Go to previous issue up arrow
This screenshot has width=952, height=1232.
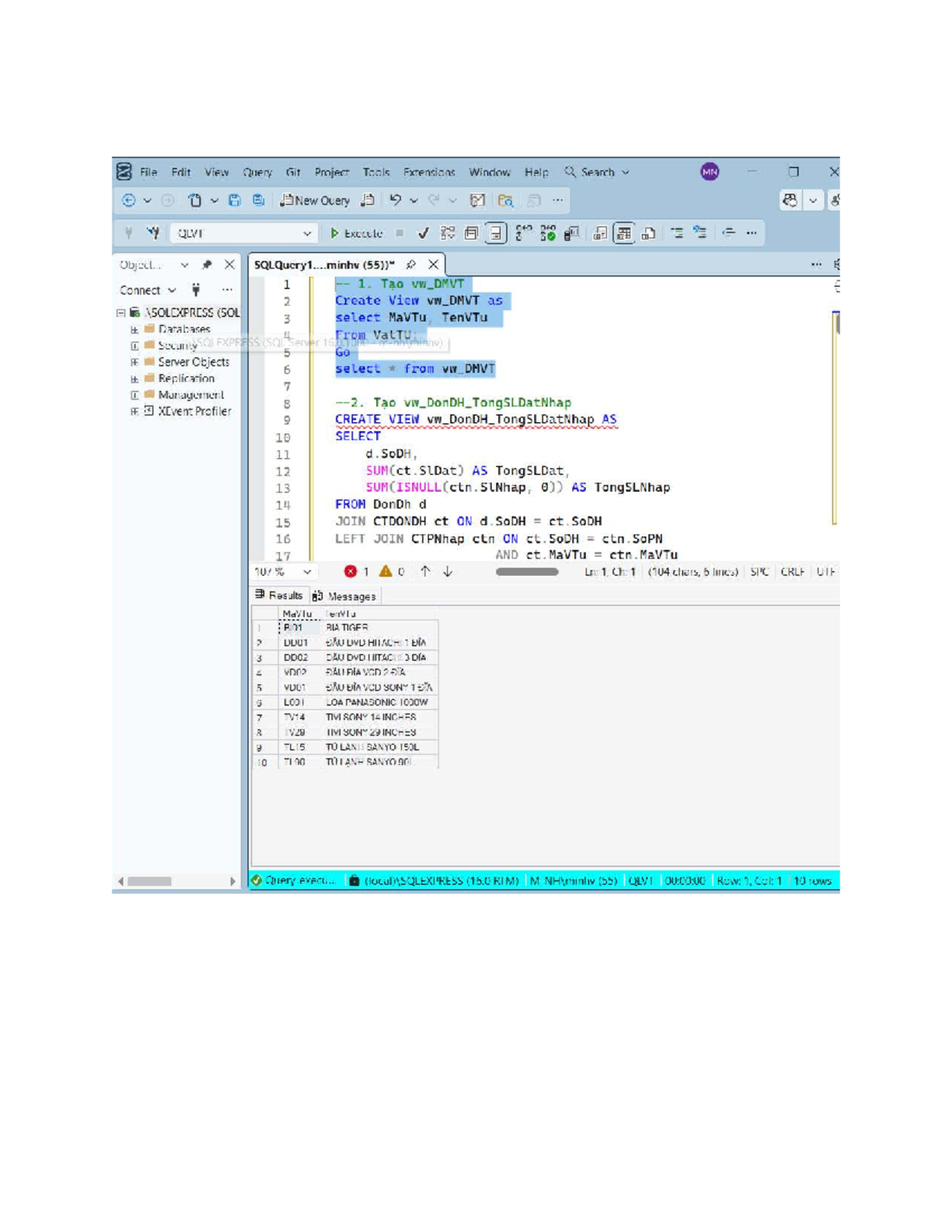pos(425,571)
